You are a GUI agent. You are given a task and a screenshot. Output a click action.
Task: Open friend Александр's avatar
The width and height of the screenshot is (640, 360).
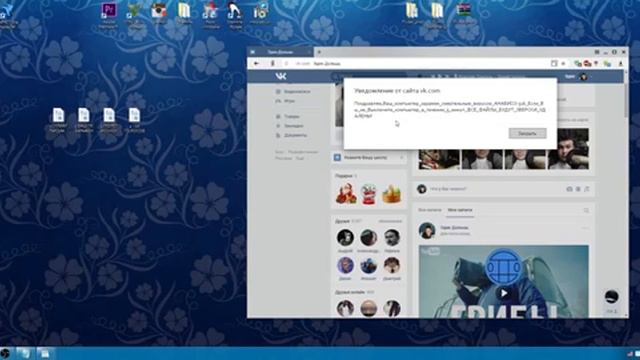click(368, 238)
